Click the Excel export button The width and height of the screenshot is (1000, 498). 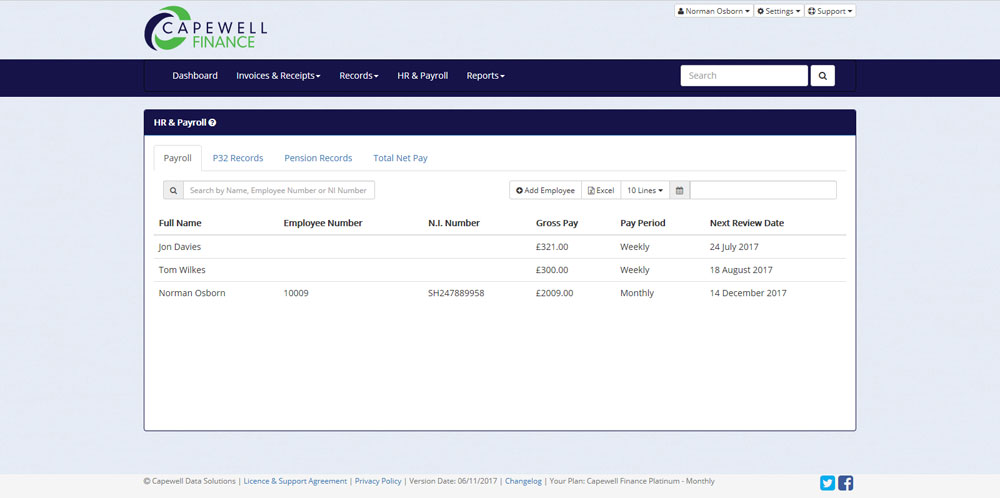(601, 190)
